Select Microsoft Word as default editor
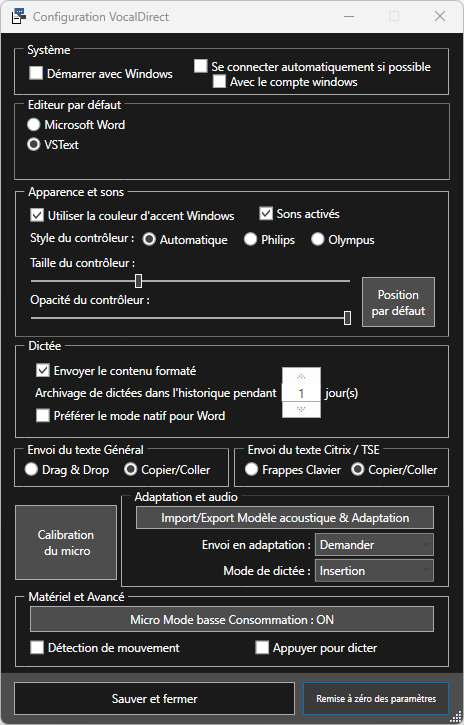This screenshot has height=725, width=464. 33,125
